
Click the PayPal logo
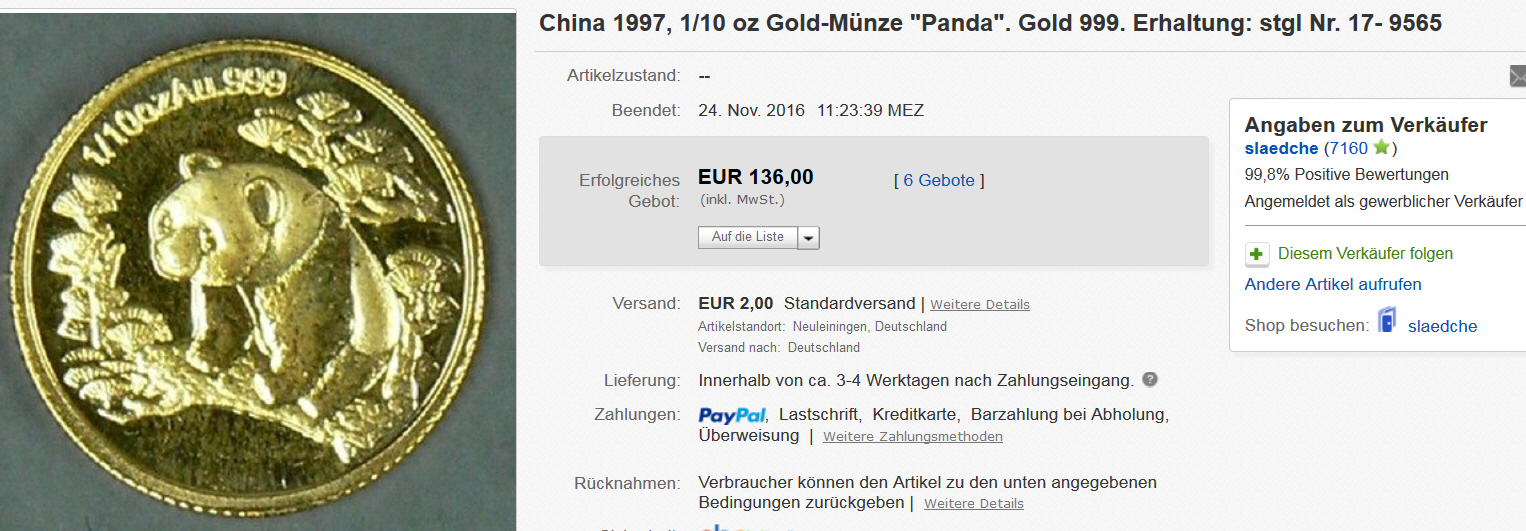click(732, 414)
